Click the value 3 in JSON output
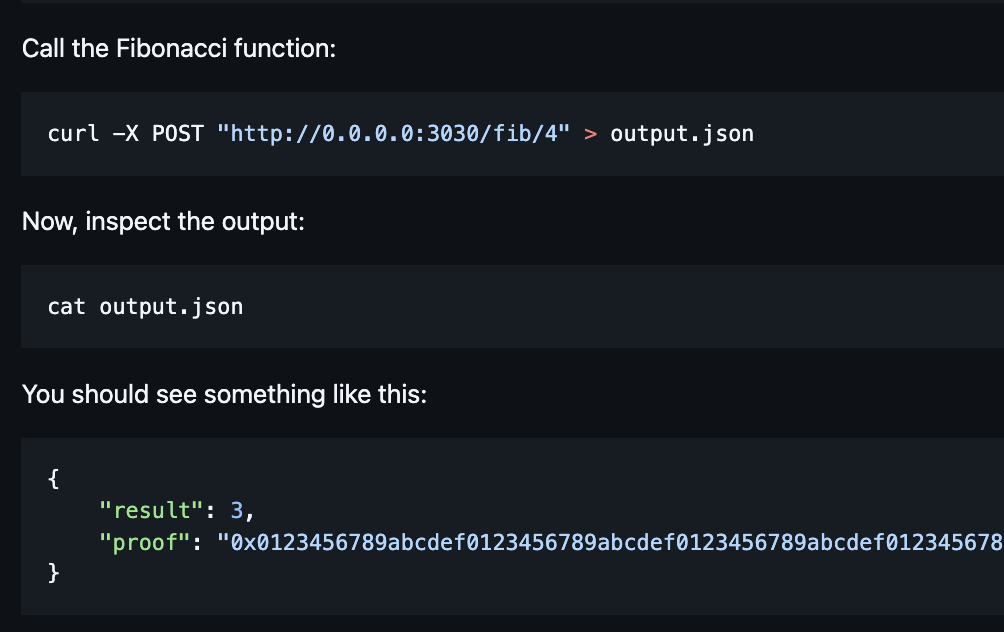 click(237, 510)
